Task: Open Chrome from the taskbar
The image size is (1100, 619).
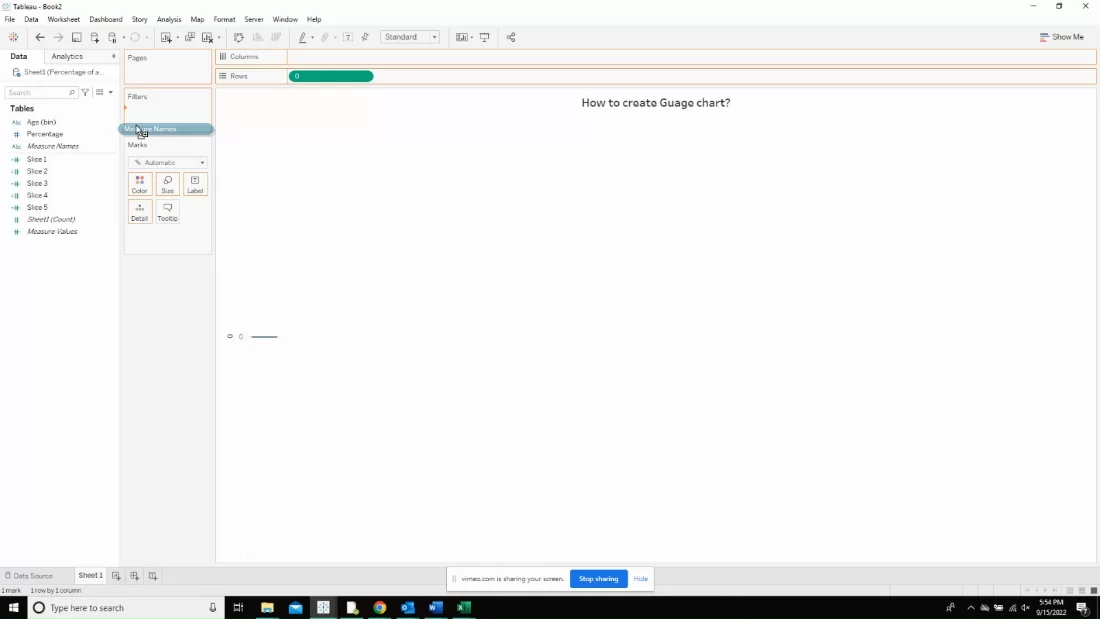Action: coord(380,608)
